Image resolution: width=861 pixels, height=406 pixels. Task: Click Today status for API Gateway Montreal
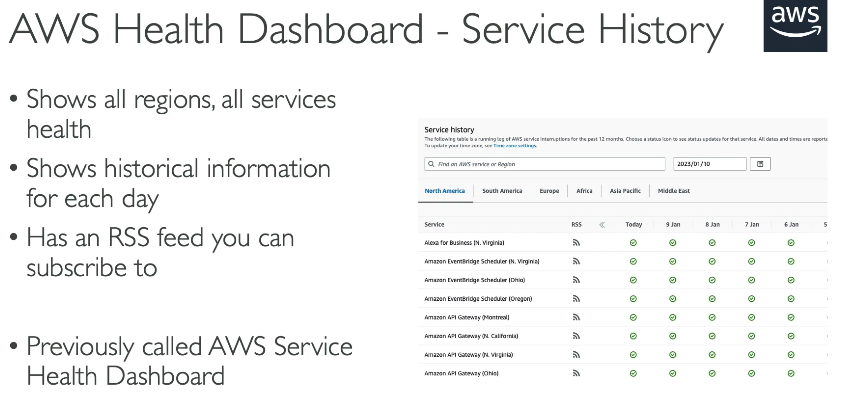633,318
